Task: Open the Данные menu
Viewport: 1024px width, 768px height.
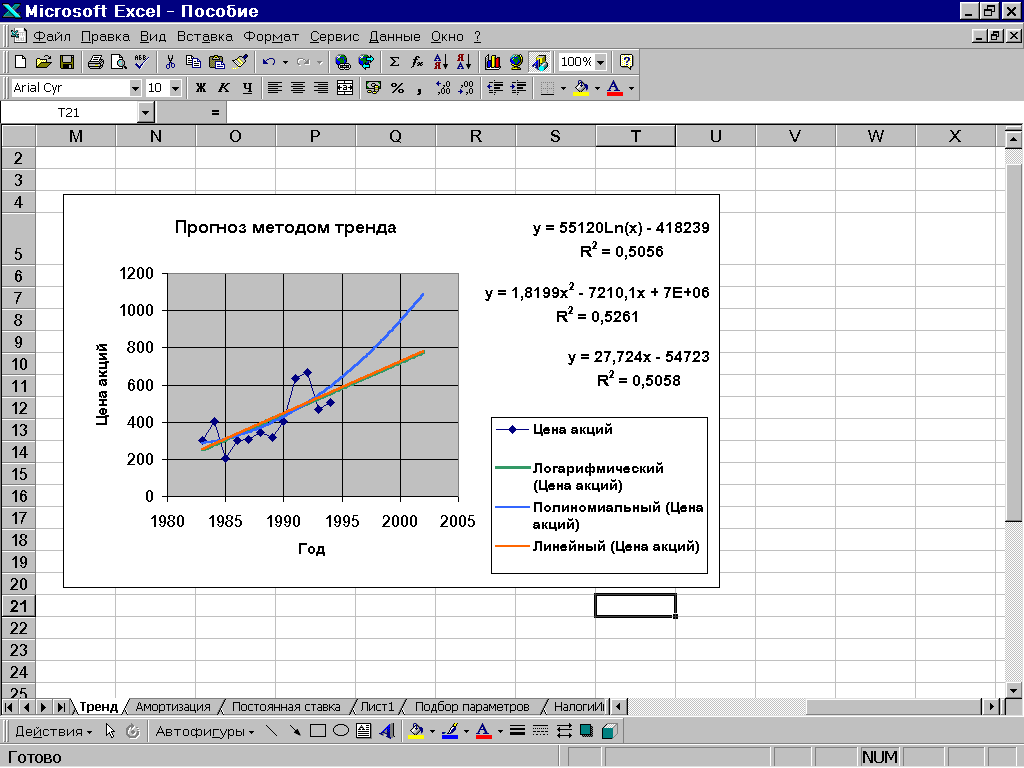Action: pyautogui.click(x=394, y=37)
